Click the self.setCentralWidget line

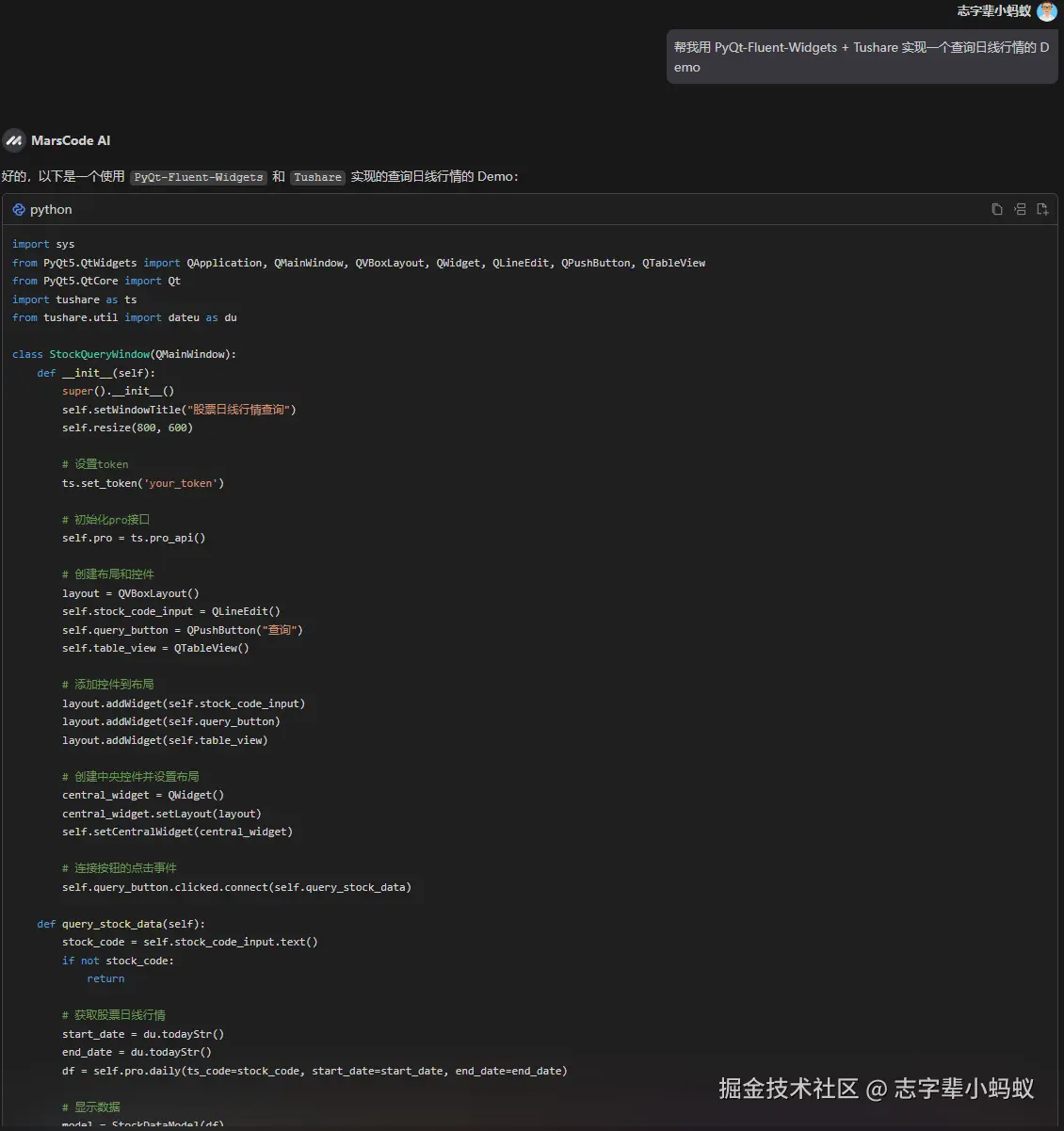pyautogui.click(x=178, y=832)
